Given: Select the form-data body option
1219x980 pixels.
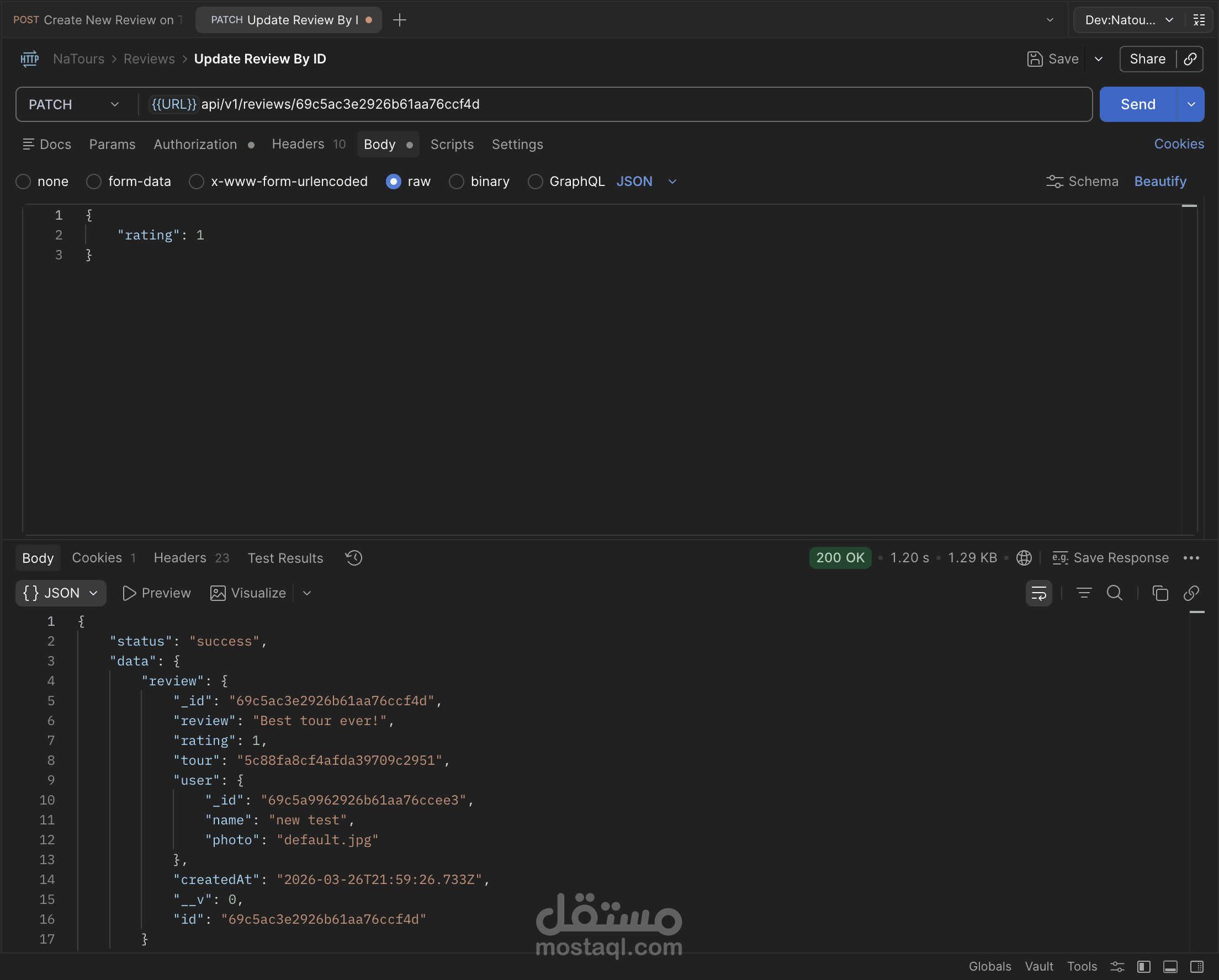Looking at the screenshot, I should (94, 182).
